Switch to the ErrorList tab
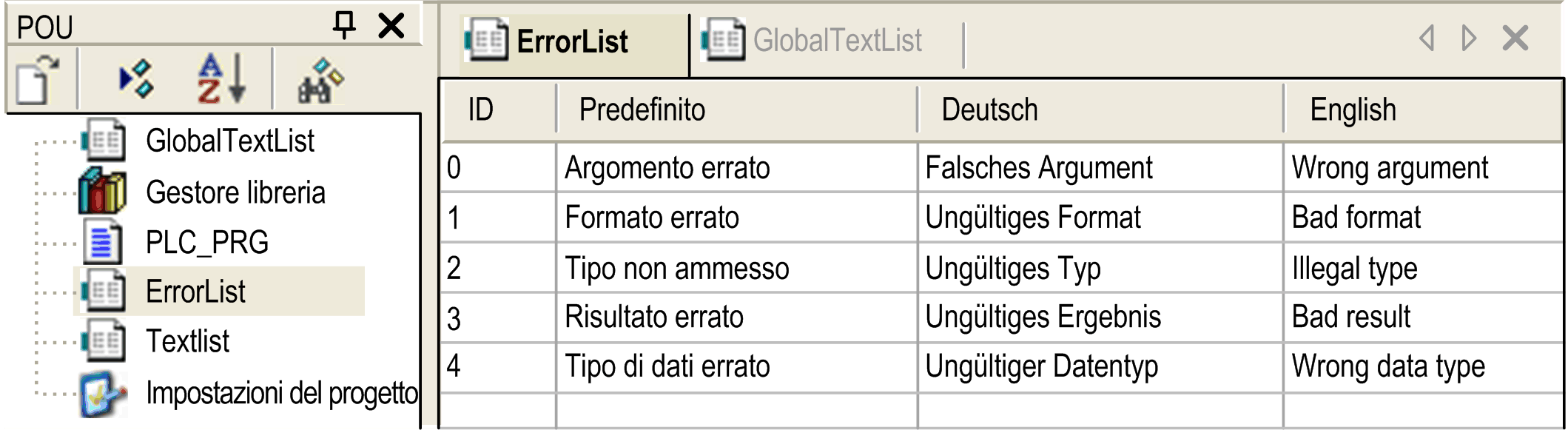1568x430 pixels. point(547,41)
